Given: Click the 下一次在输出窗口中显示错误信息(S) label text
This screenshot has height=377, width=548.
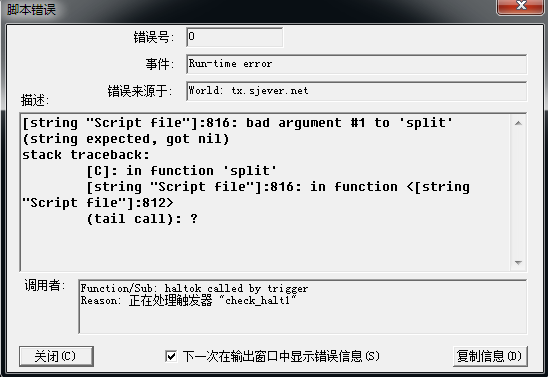Looking at the screenshot, I should click(x=281, y=356).
